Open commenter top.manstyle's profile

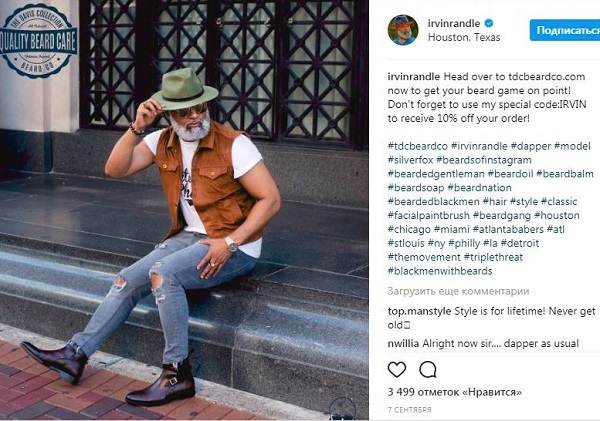point(421,311)
